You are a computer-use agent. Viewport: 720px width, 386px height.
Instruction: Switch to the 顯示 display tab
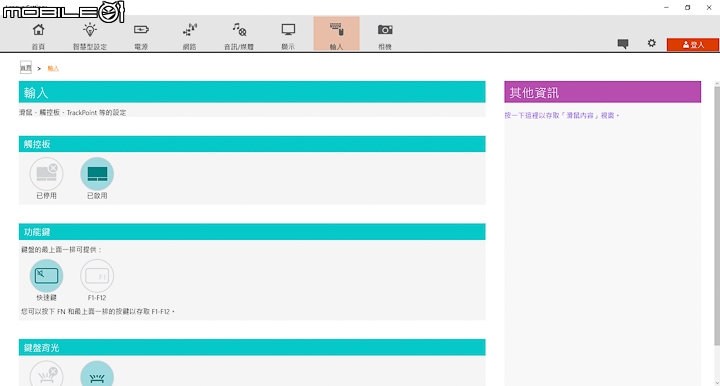click(x=288, y=36)
